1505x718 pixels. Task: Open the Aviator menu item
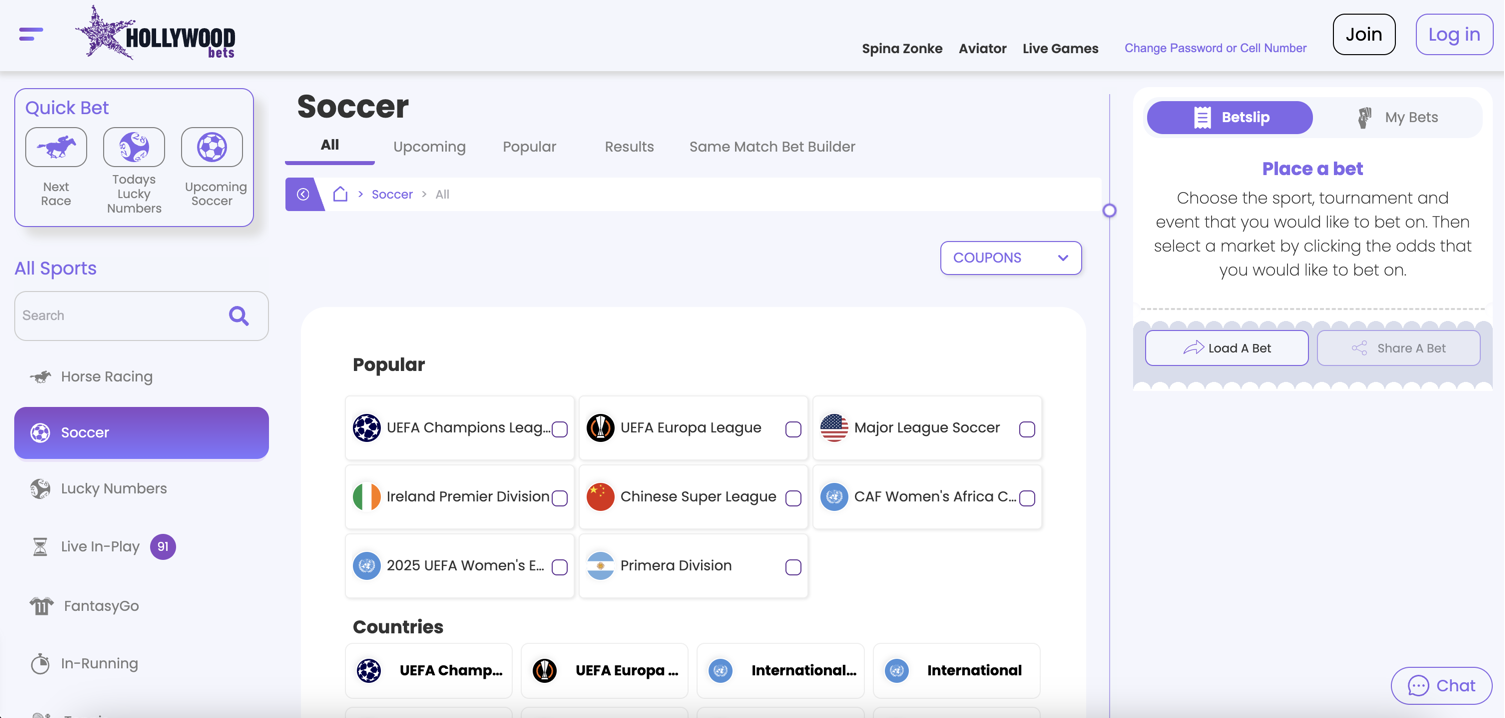click(x=982, y=48)
